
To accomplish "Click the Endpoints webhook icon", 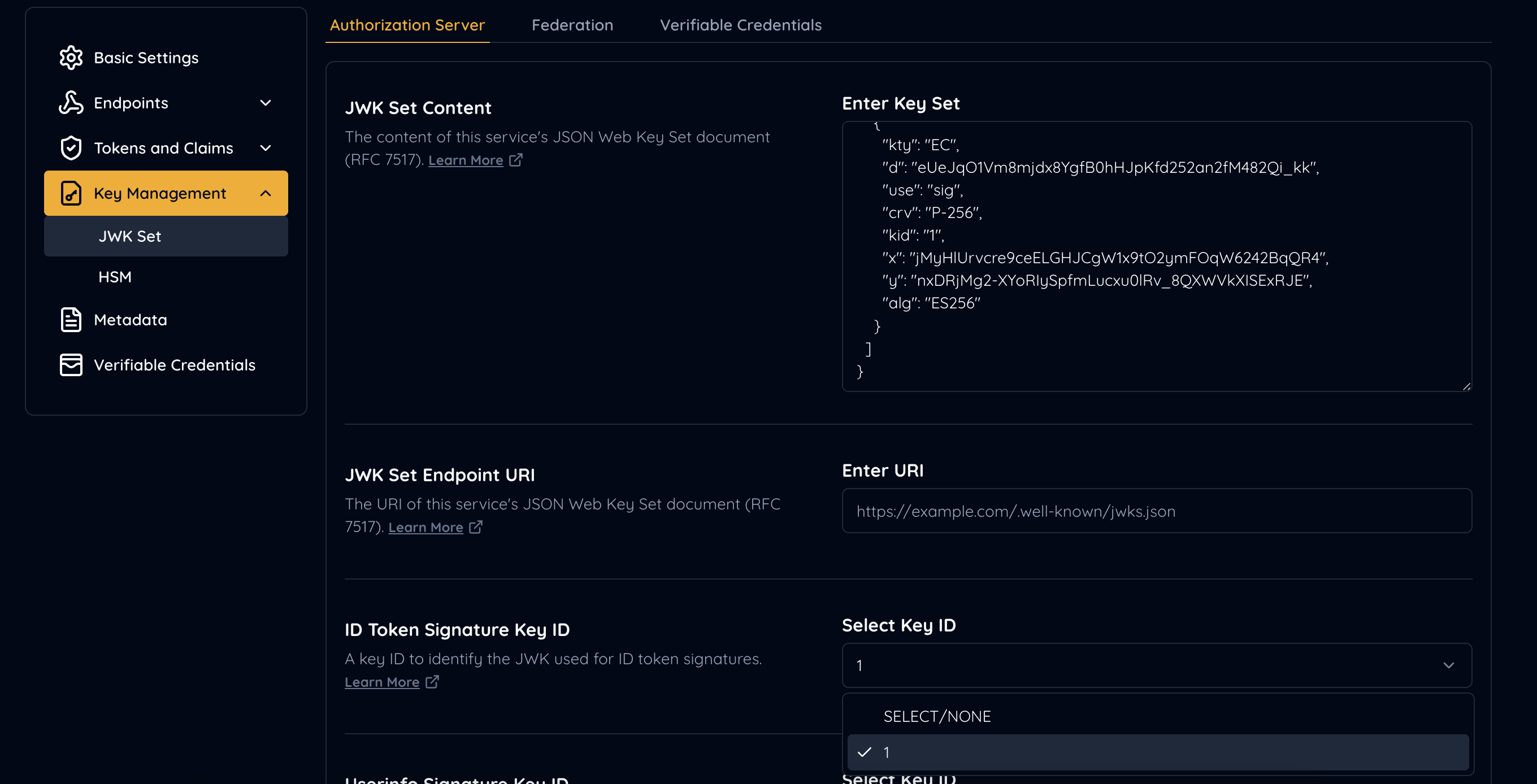I will [x=71, y=103].
